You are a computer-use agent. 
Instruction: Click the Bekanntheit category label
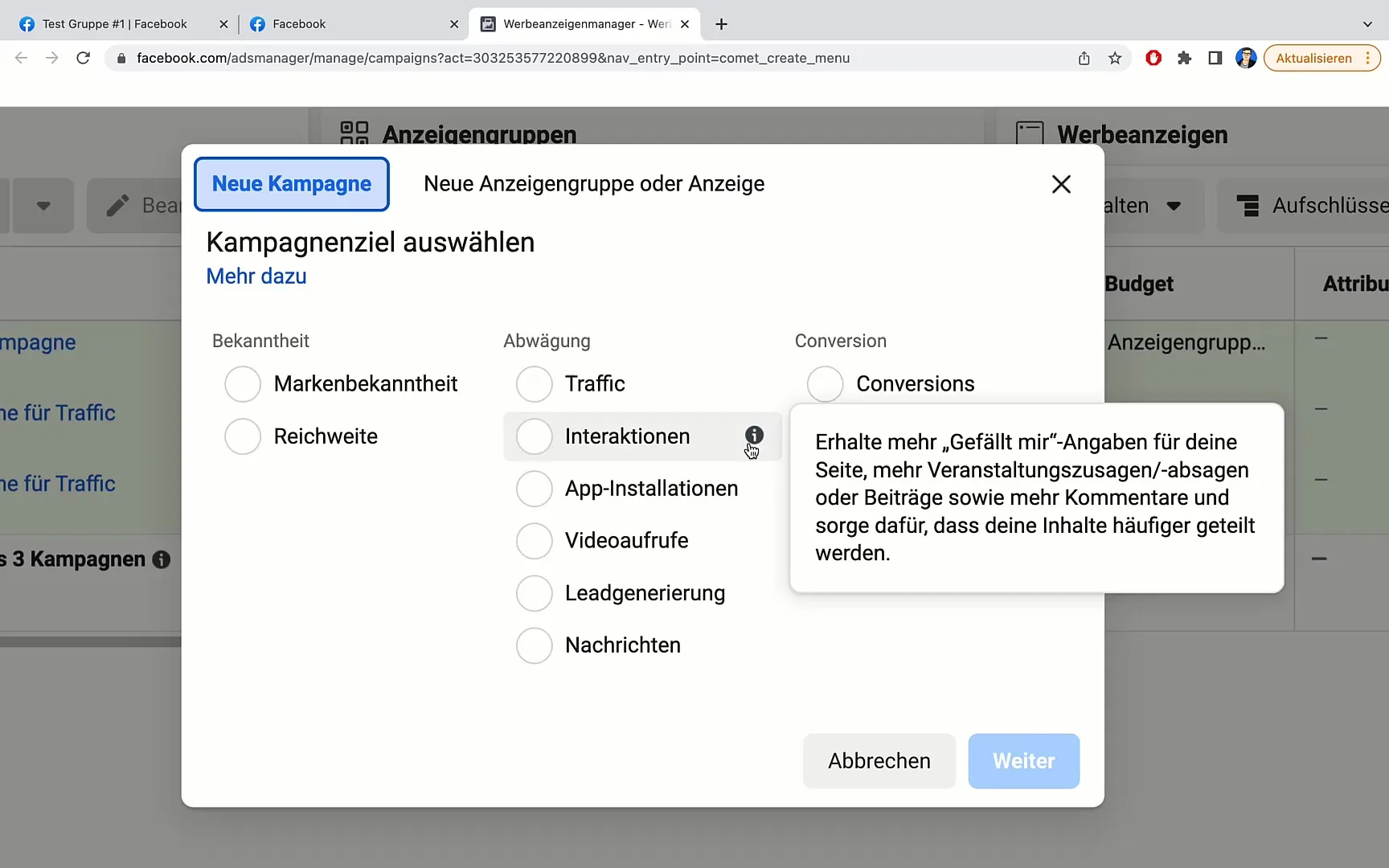coord(260,341)
